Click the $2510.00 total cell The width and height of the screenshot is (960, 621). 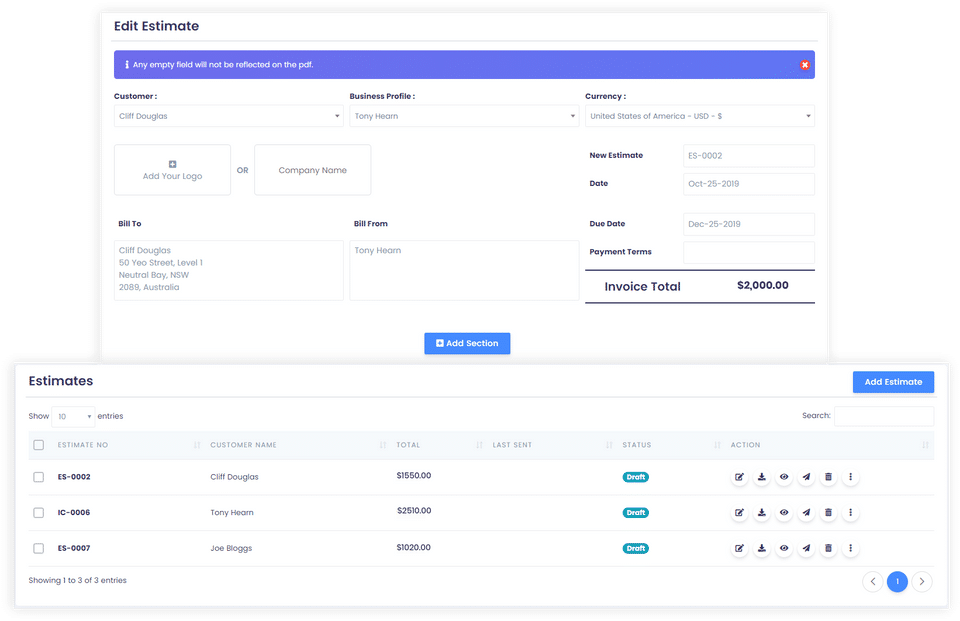pos(414,510)
